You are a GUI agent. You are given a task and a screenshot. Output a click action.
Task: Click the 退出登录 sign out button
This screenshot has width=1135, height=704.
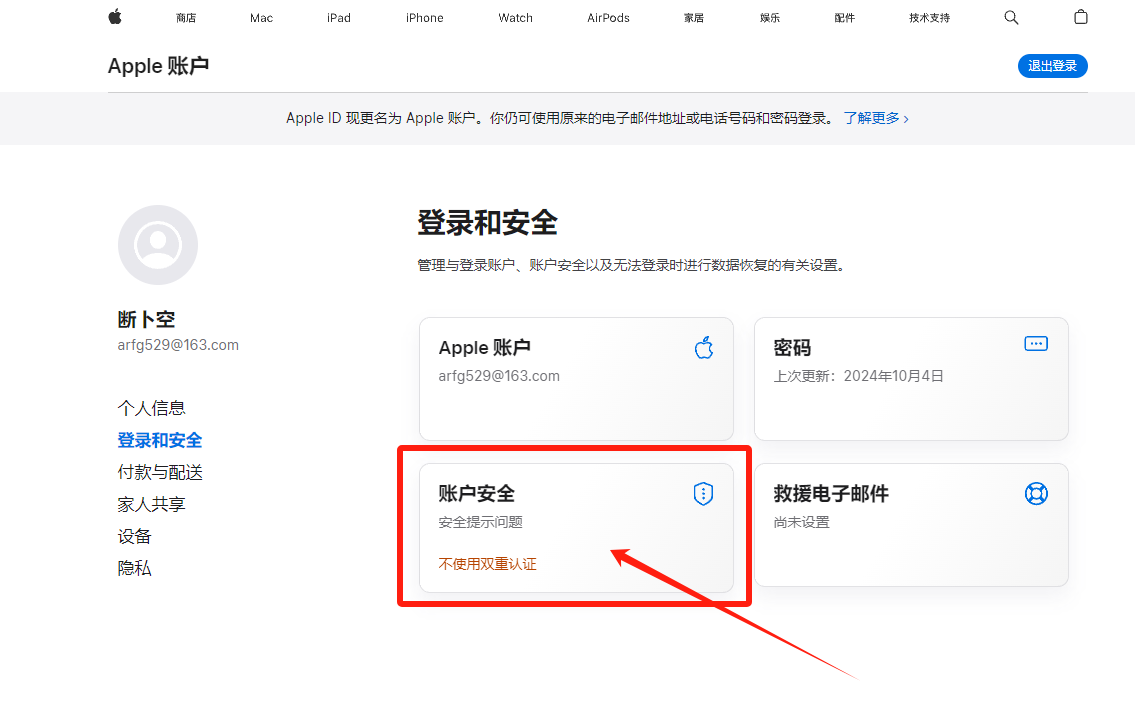pos(1052,66)
